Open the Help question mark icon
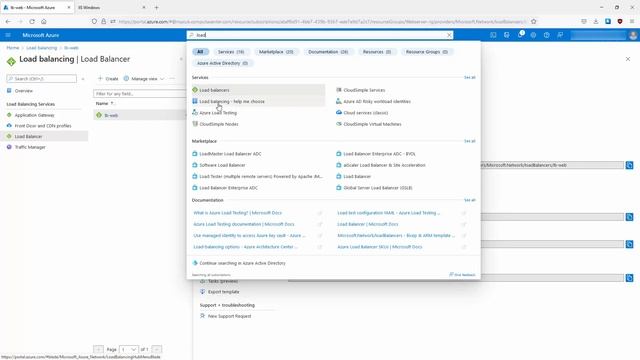The height and width of the screenshot is (360, 640). (x=547, y=35)
